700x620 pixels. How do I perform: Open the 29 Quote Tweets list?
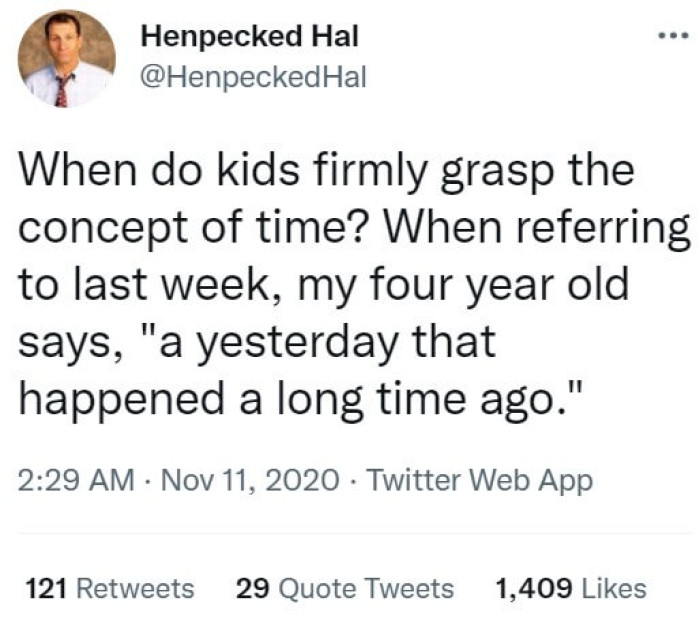[345, 588]
